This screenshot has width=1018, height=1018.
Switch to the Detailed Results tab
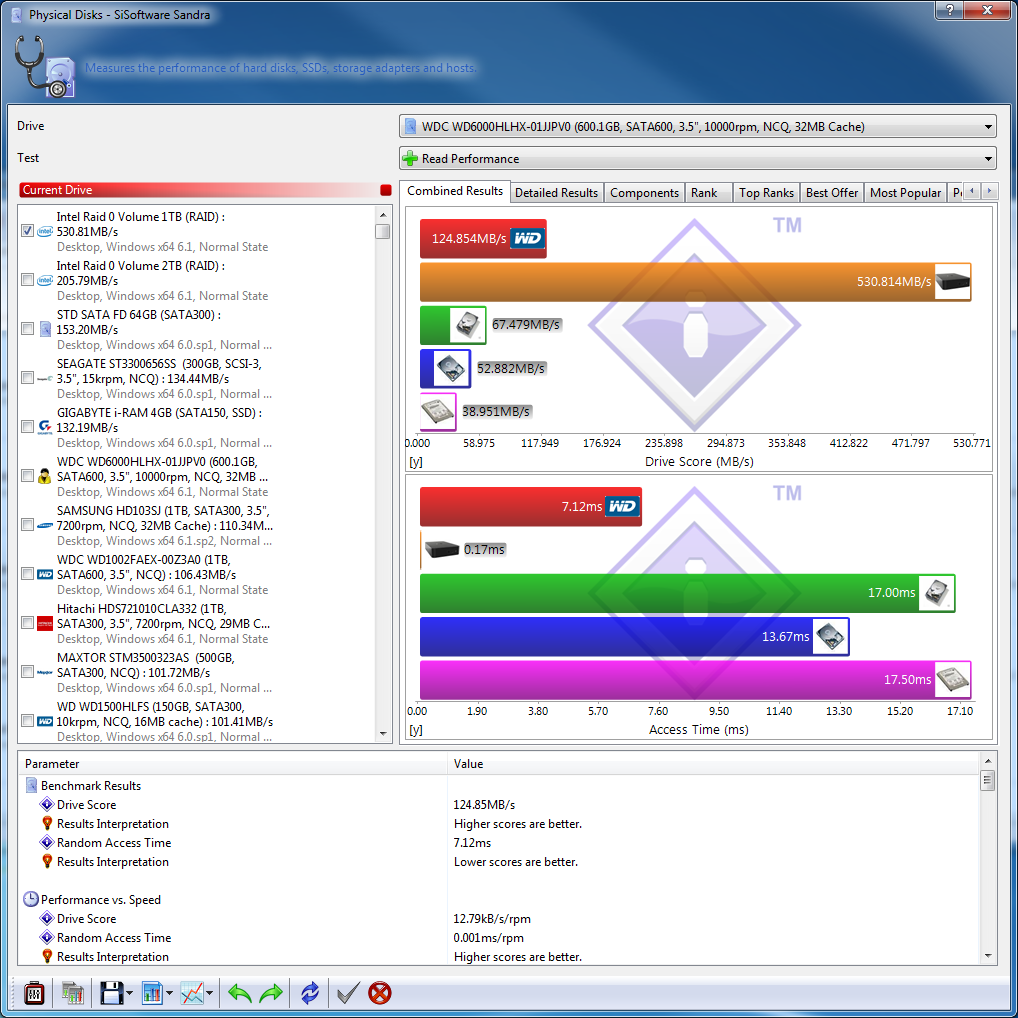pos(556,193)
